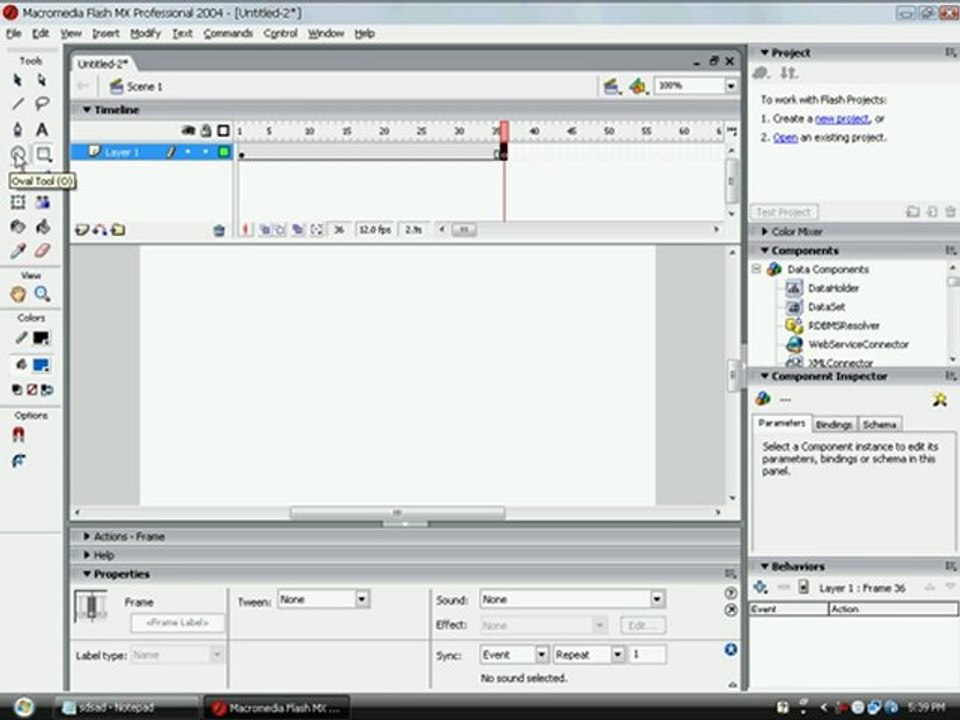Switch to the Bindings tab

(834, 424)
